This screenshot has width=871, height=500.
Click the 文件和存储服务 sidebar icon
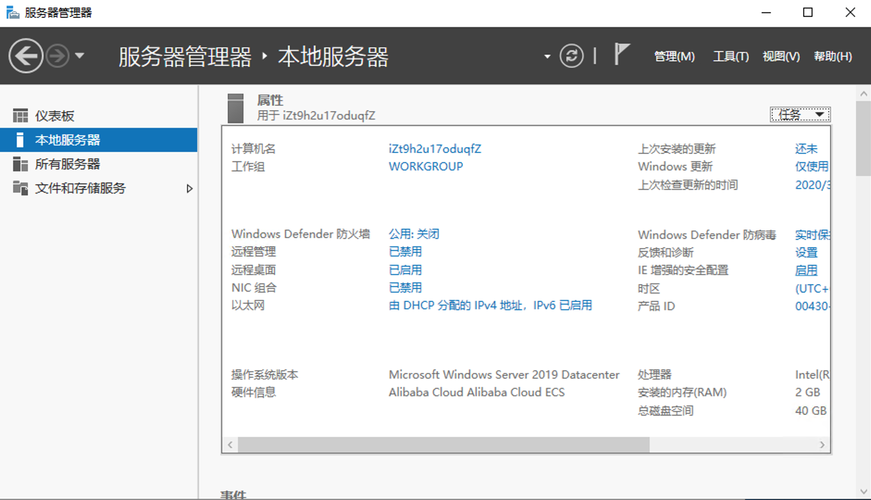point(20,188)
